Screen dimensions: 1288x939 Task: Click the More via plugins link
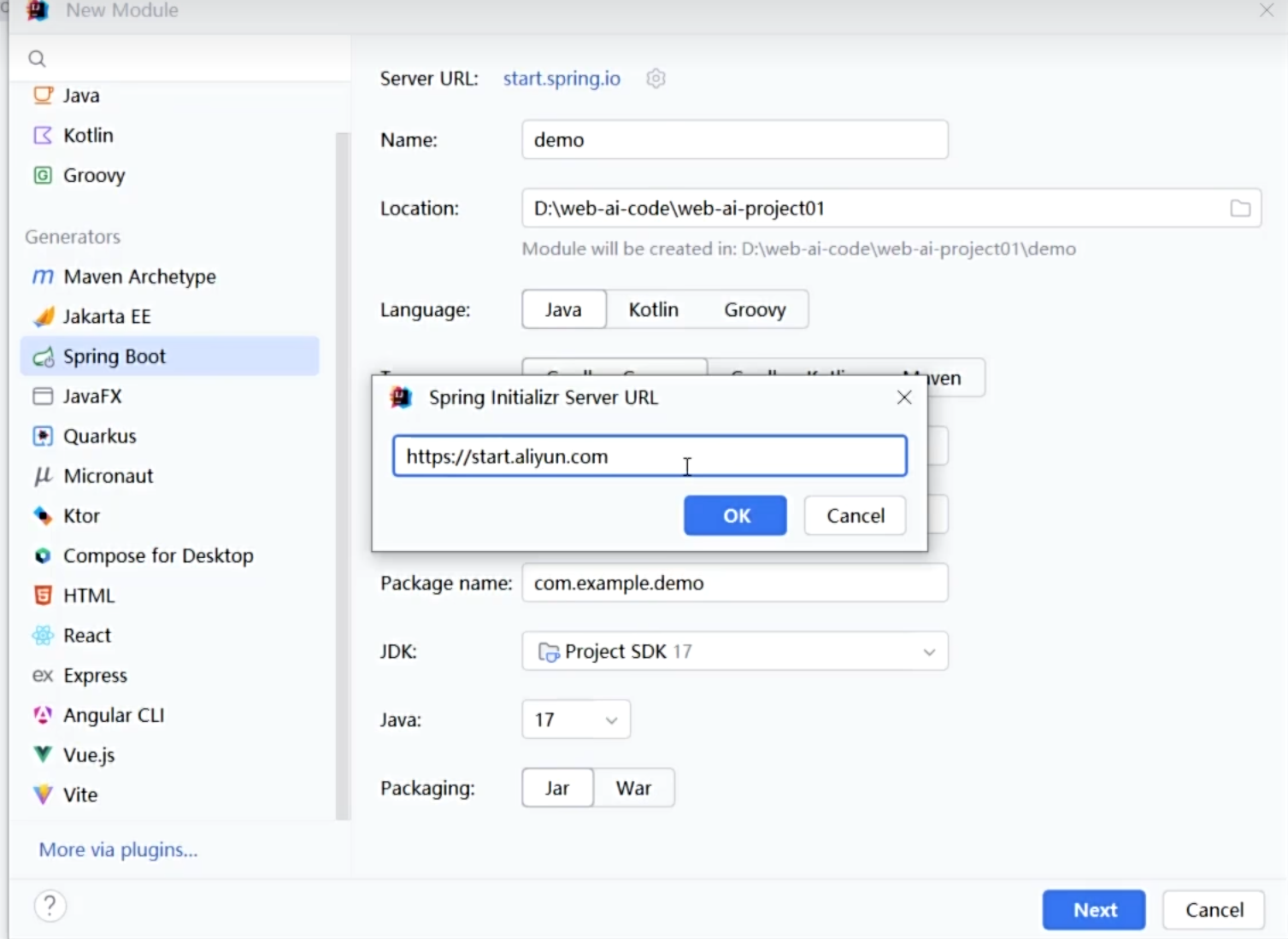tap(118, 850)
